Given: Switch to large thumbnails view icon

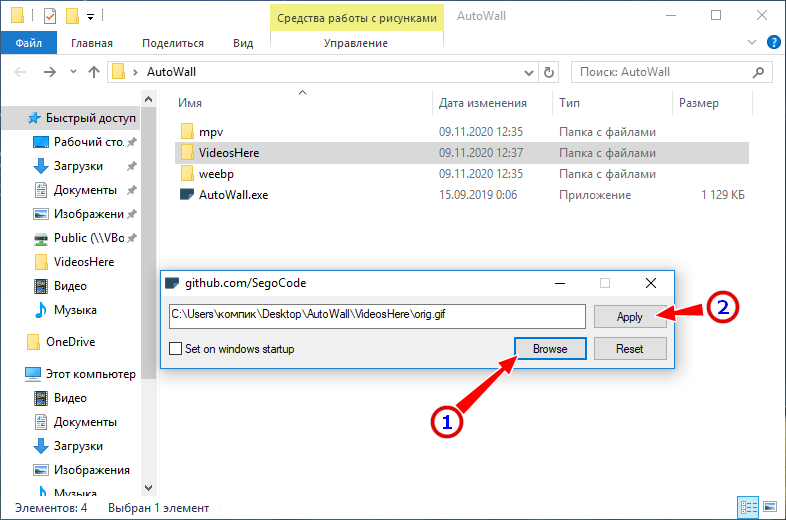Looking at the screenshot, I should 769,507.
